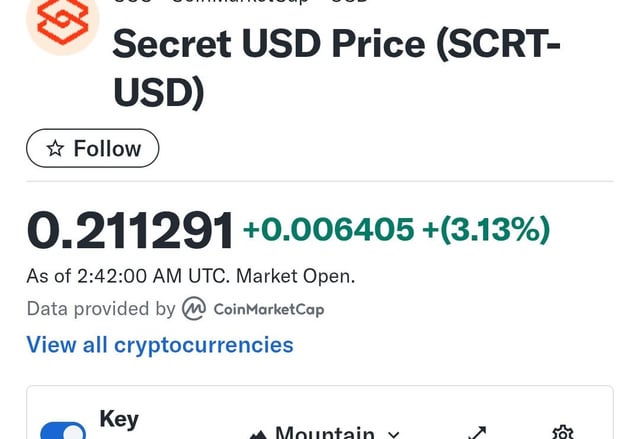Expand chart to full screen
The height and width of the screenshot is (439, 640).
click(477, 433)
